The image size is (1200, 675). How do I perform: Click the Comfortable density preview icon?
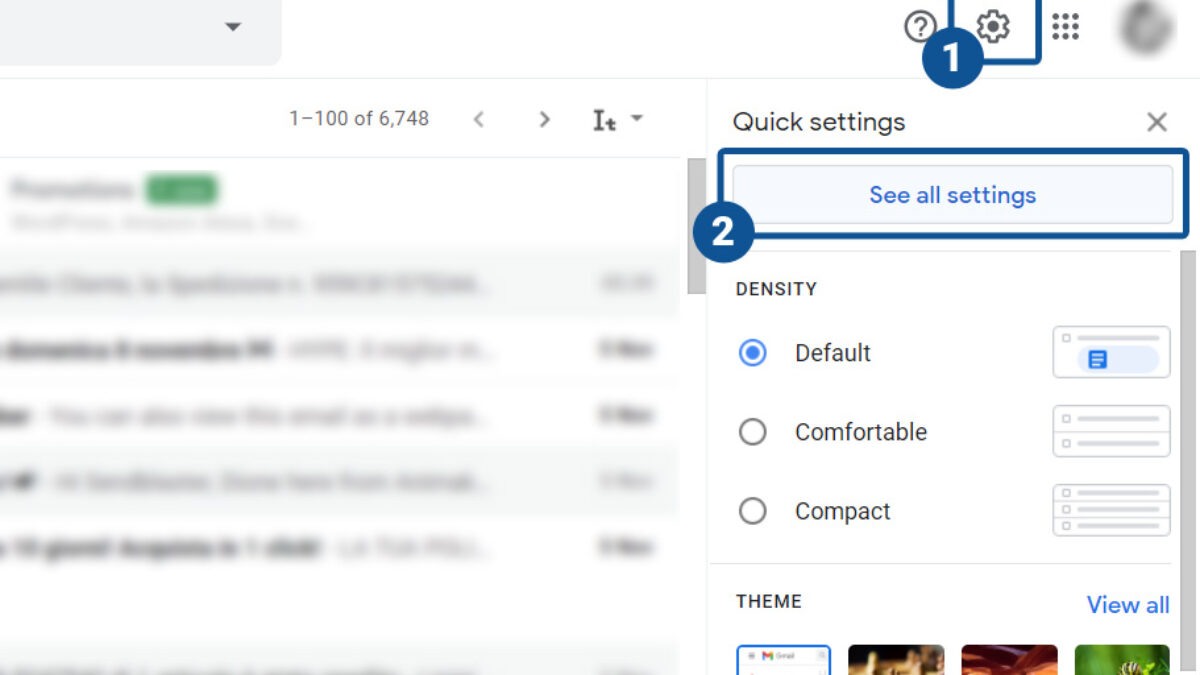pyautogui.click(x=1111, y=432)
